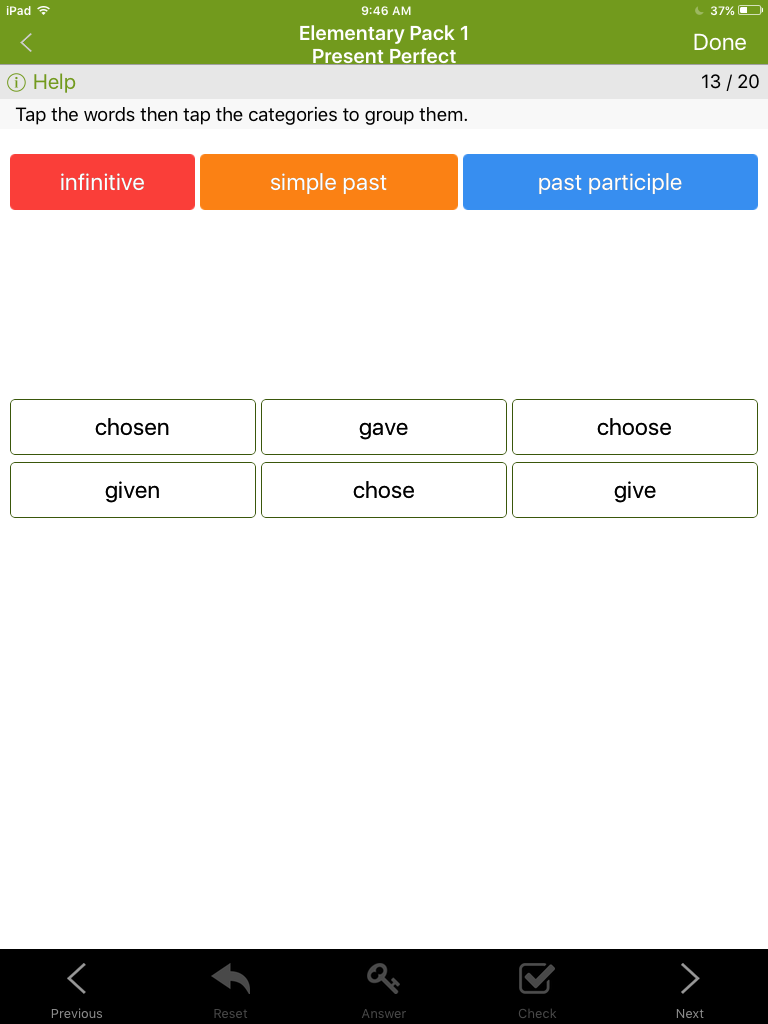Tap the word "gave"
The height and width of the screenshot is (1024, 768).
[384, 427]
